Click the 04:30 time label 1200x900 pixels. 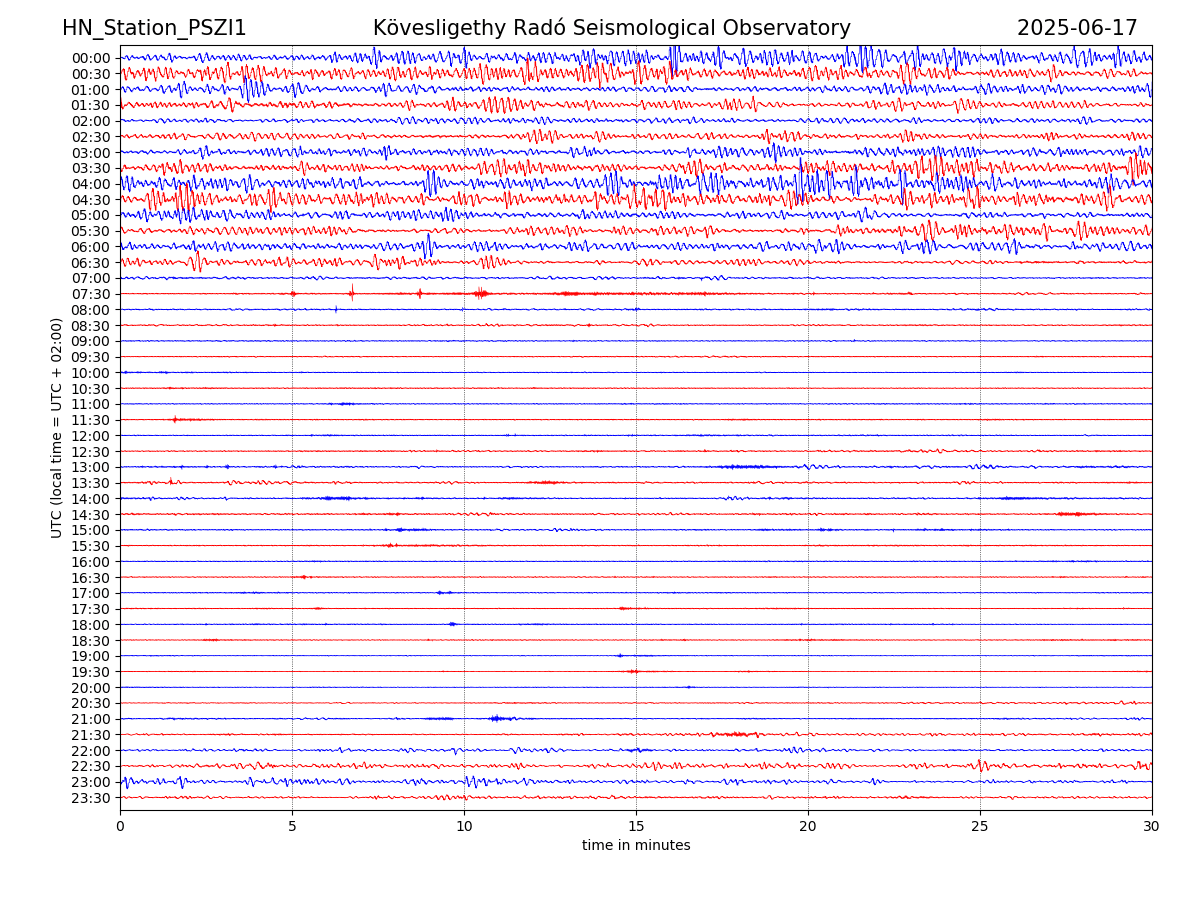tap(91, 200)
